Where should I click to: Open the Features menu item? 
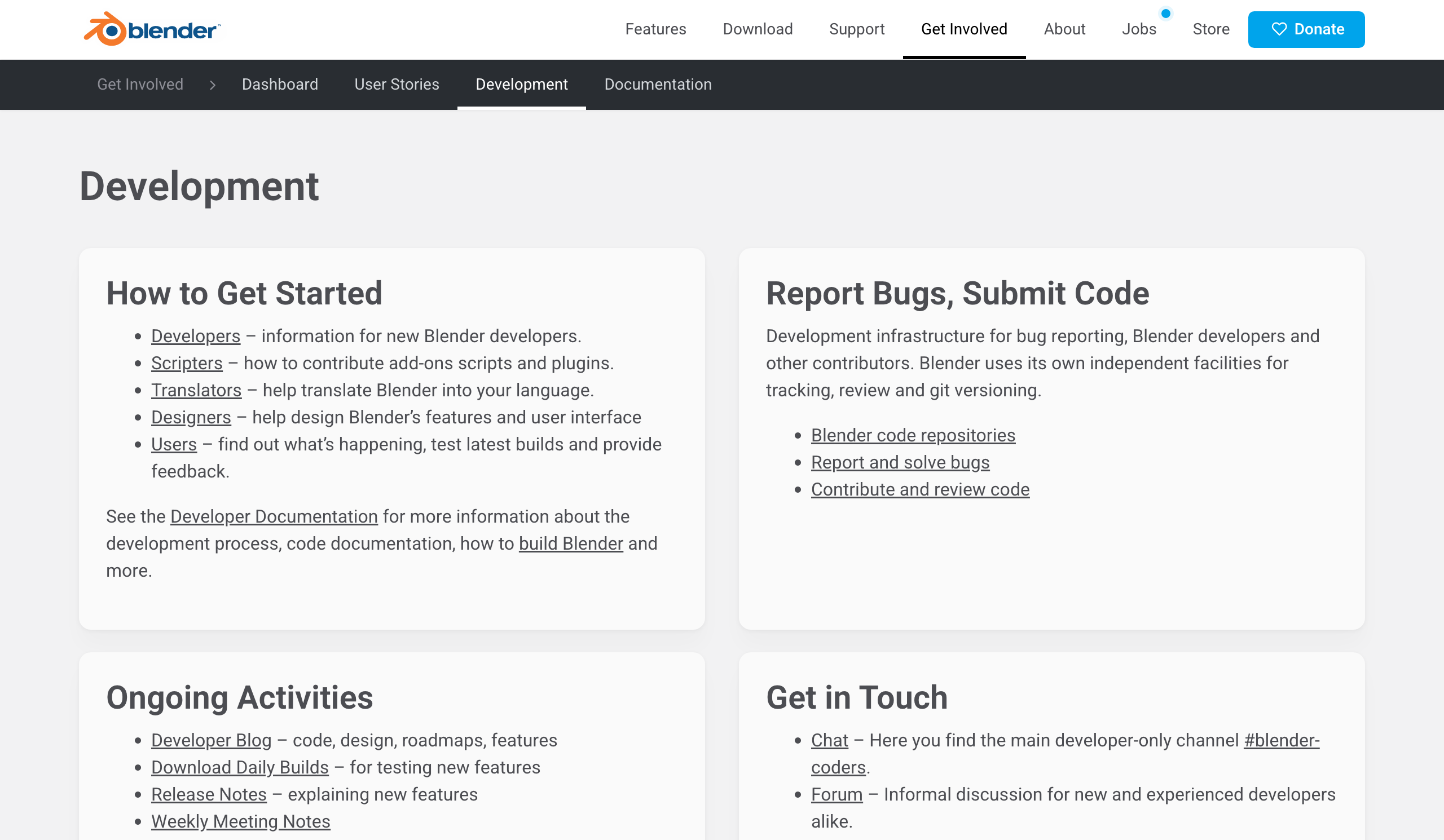(655, 29)
